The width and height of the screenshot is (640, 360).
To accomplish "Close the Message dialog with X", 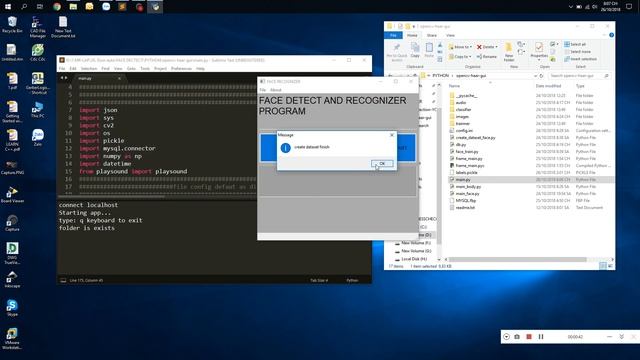I will coord(392,135).
